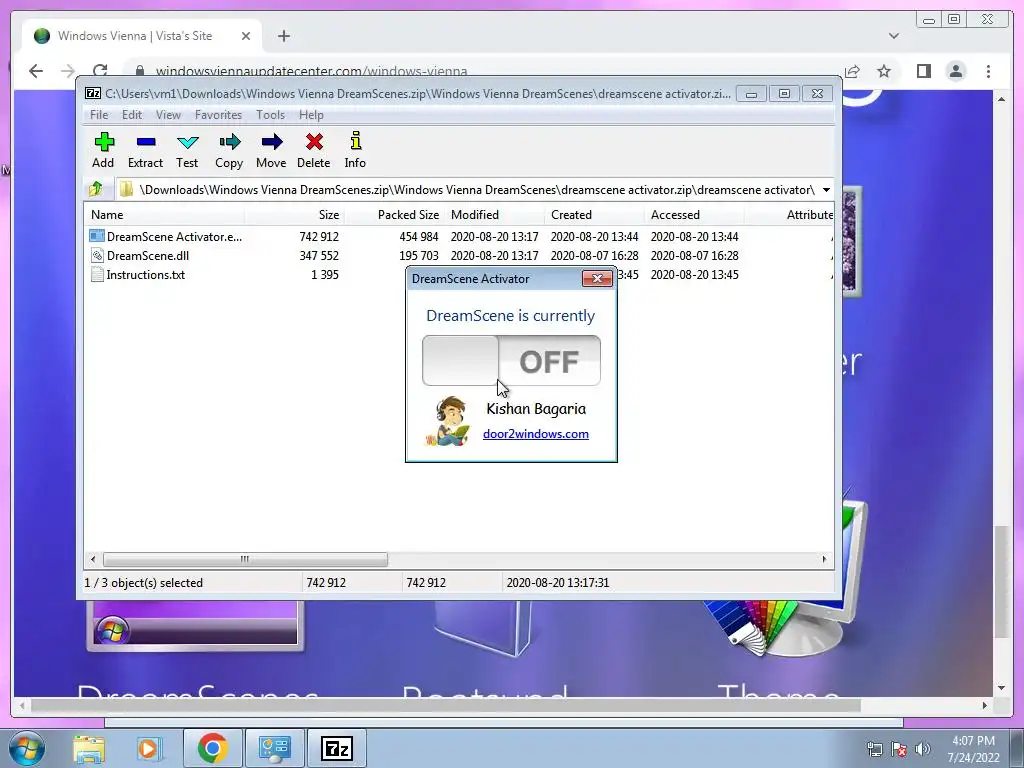Switch to Chrome from the taskbar
This screenshot has width=1024, height=768.
click(212, 748)
